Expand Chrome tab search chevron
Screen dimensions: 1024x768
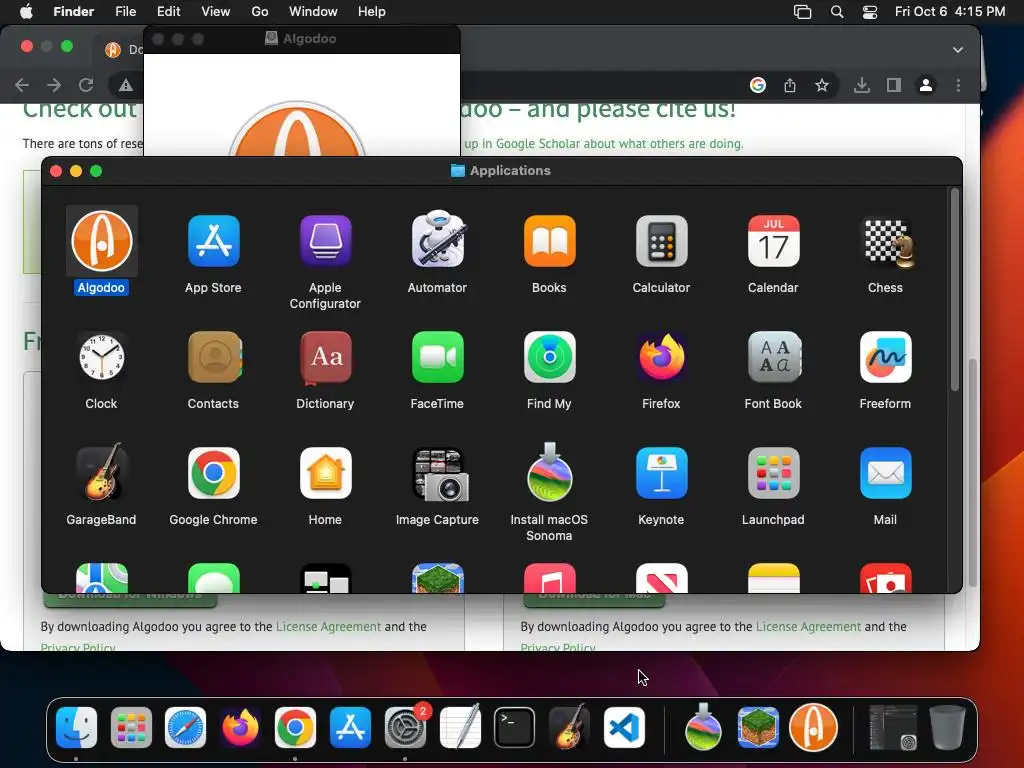click(957, 50)
